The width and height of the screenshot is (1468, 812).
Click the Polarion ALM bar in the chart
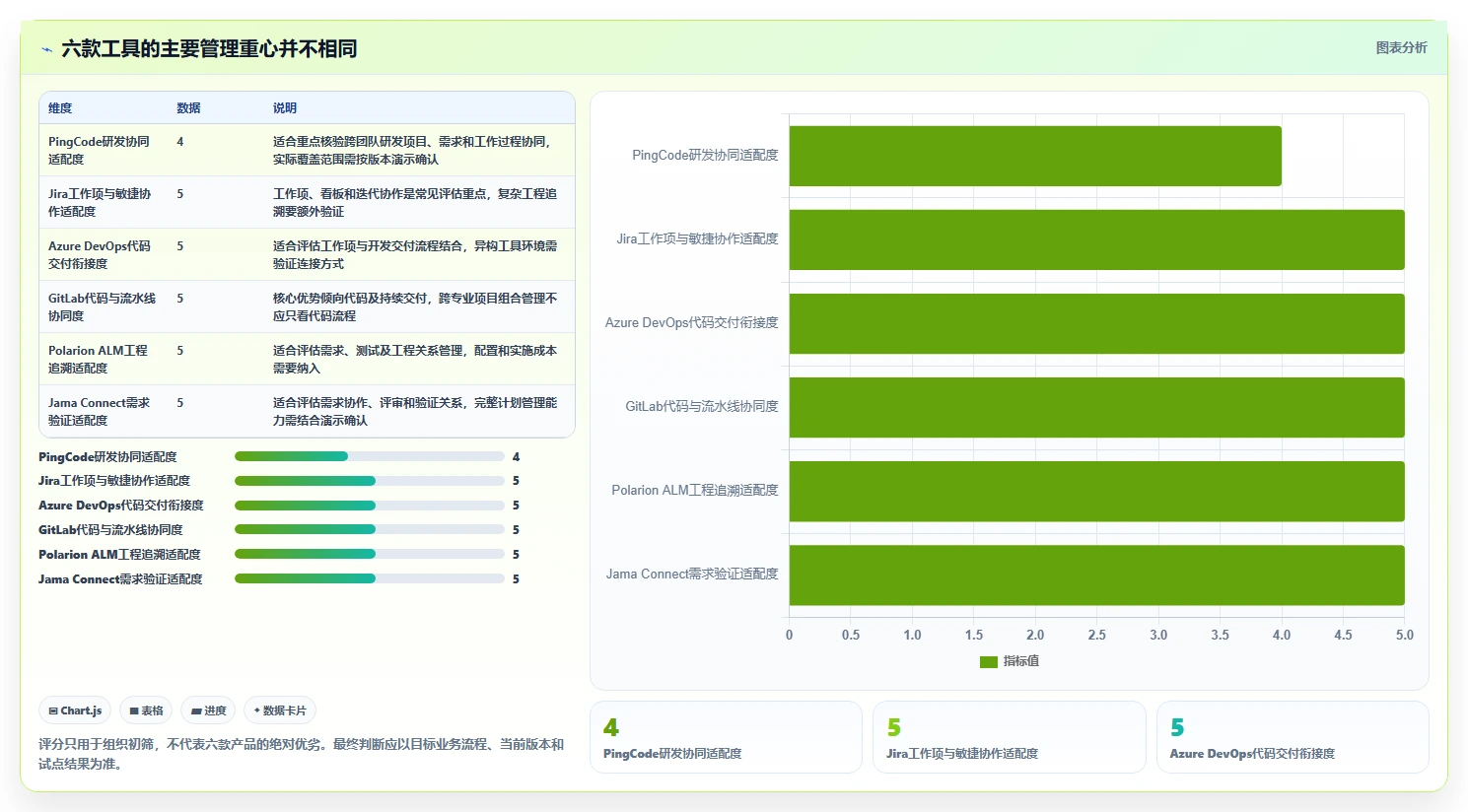point(1096,491)
